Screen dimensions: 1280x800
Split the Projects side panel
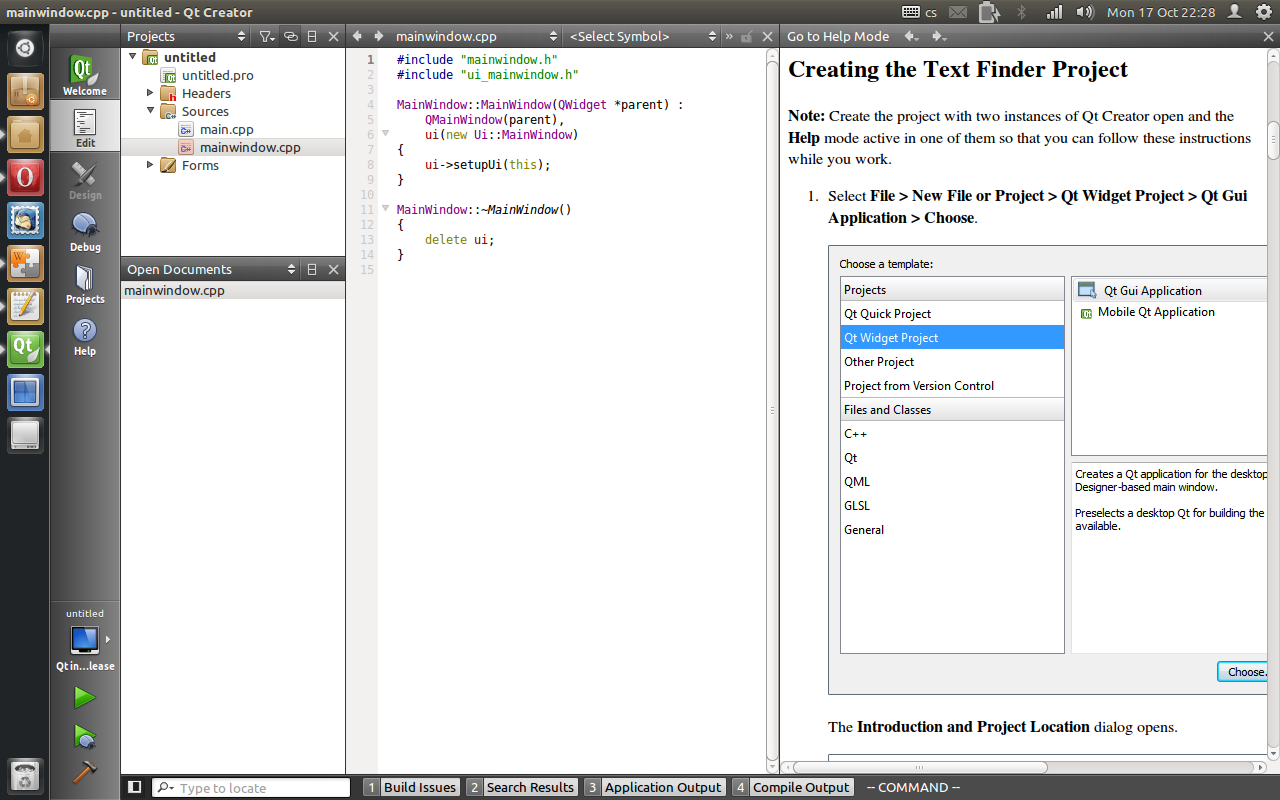pyautogui.click(x=312, y=36)
